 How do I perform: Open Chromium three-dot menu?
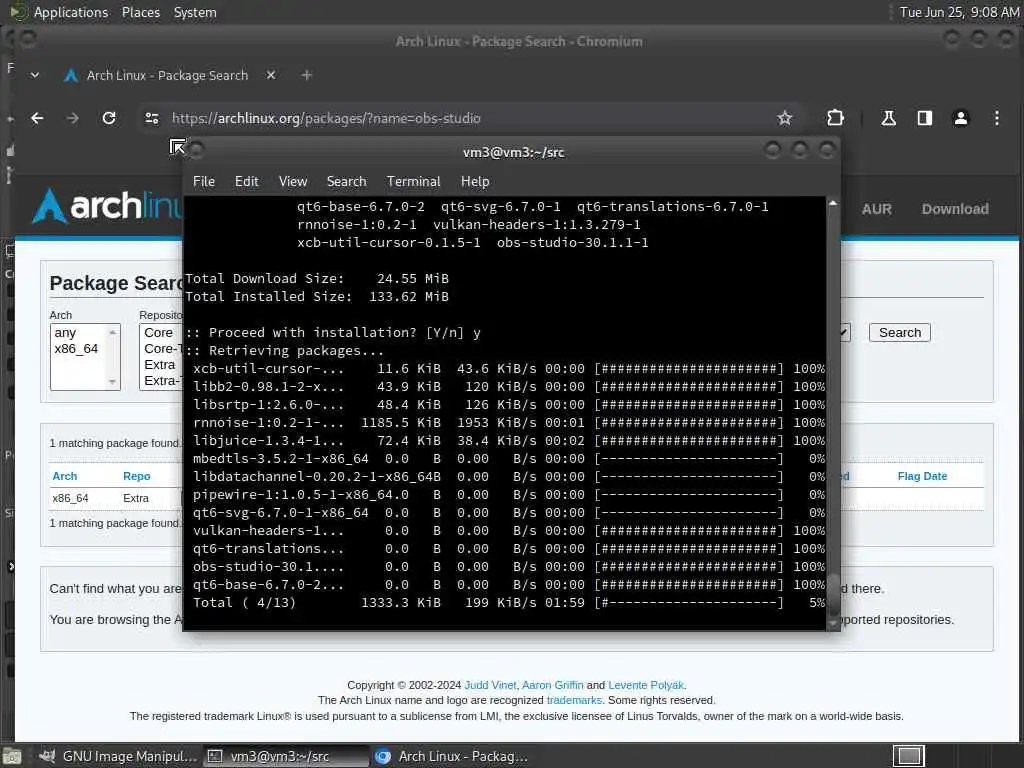click(x=997, y=118)
